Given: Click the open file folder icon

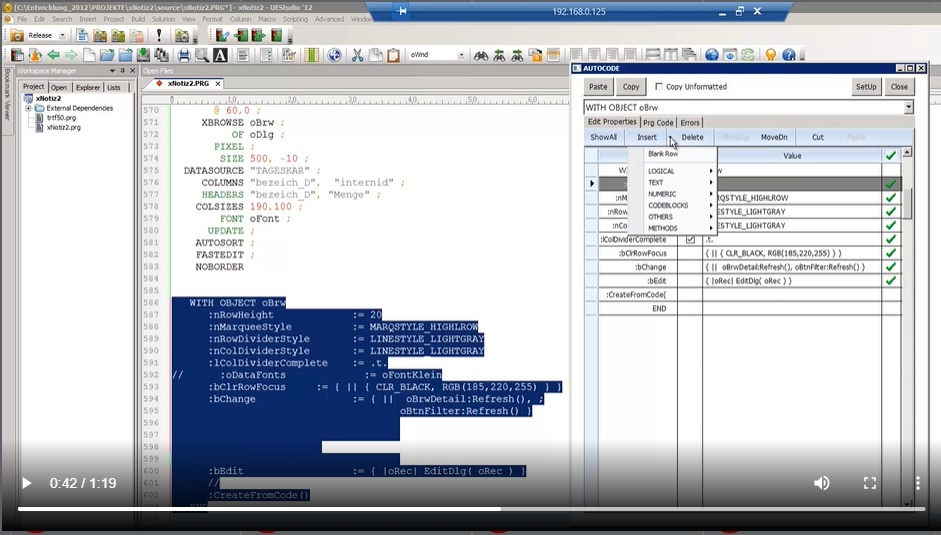Looking at the screenshot, I should [x=107, y=55].
